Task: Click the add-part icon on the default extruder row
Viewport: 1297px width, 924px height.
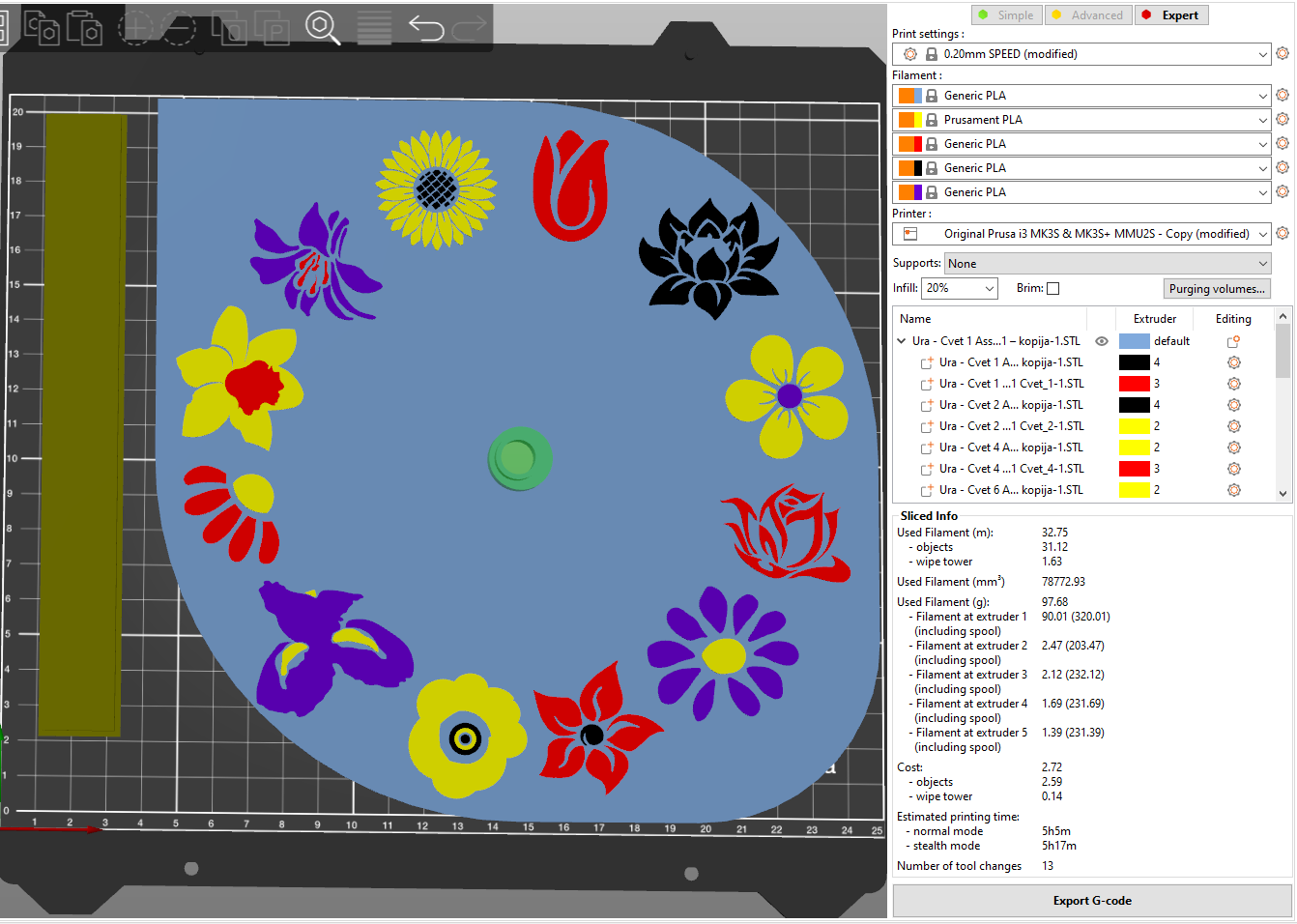Action: 1233,341
